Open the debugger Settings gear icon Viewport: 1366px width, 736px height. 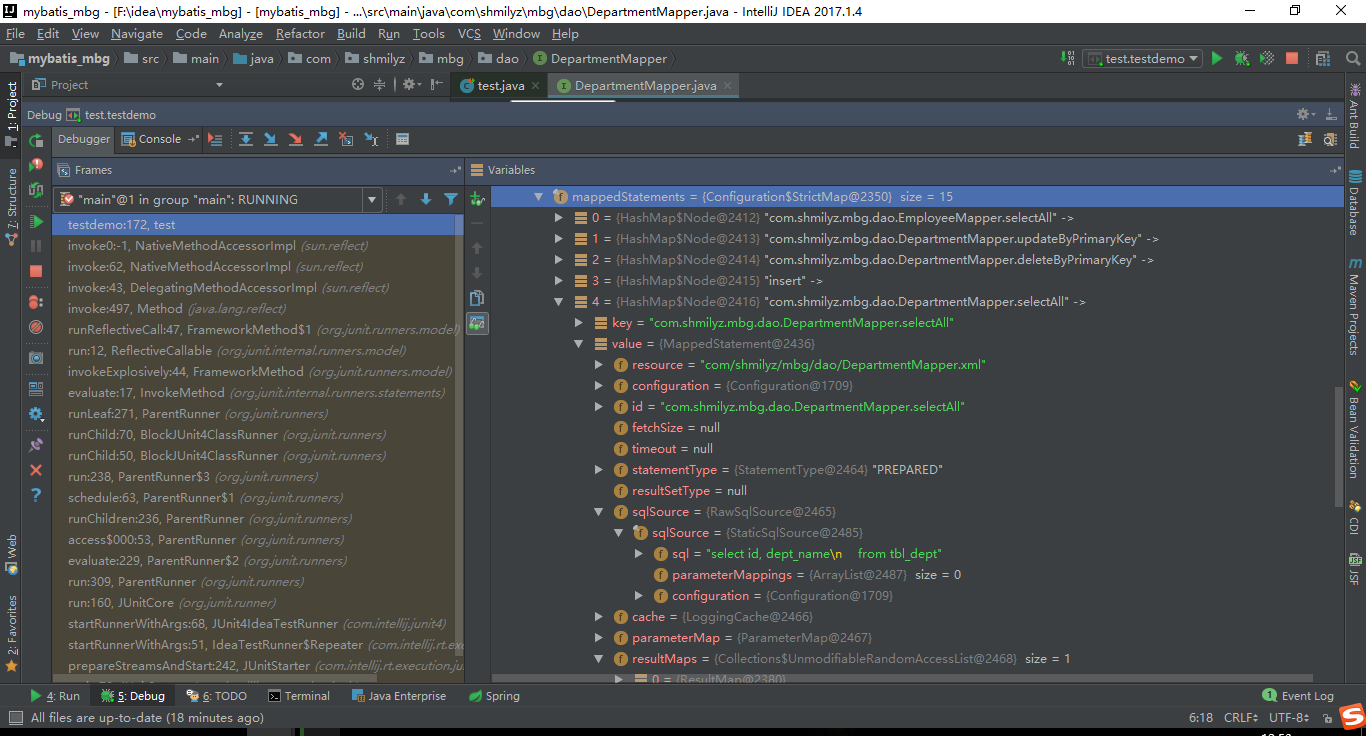pos(36,413)
